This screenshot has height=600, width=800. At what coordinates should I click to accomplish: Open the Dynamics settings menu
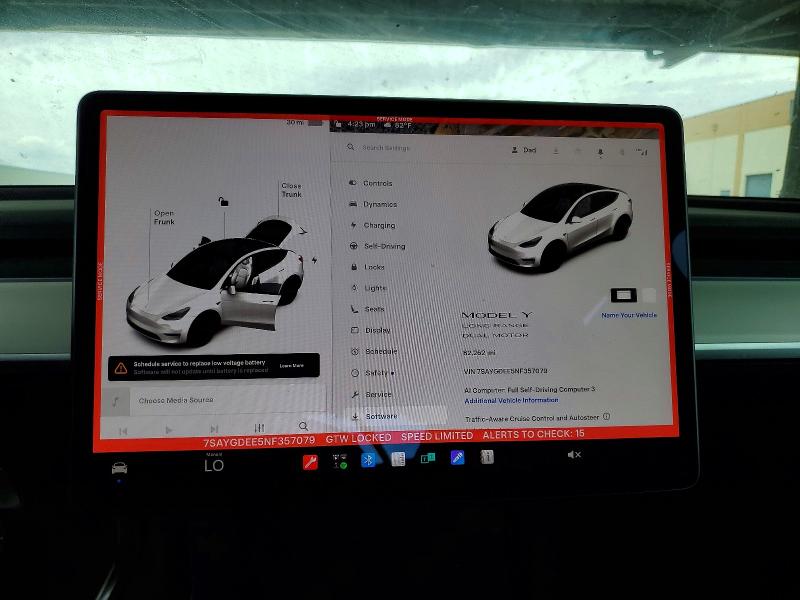coord(373,204)
